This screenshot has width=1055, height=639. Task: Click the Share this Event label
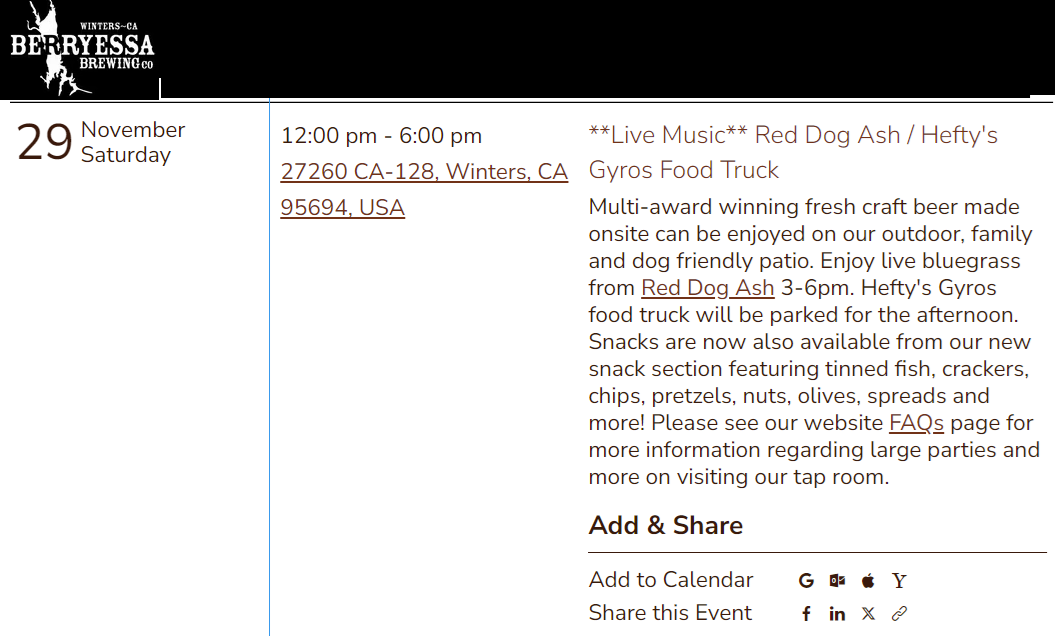point(670,613)
